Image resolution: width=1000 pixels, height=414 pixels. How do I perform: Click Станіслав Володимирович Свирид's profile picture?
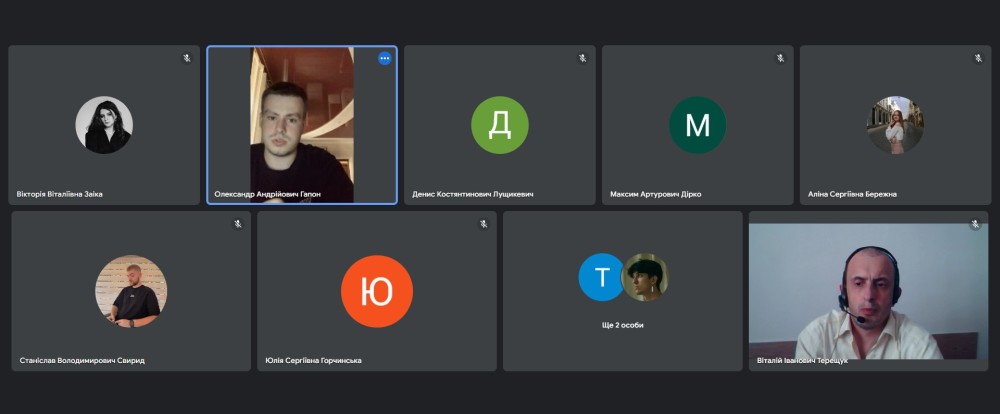coord(131,291)
